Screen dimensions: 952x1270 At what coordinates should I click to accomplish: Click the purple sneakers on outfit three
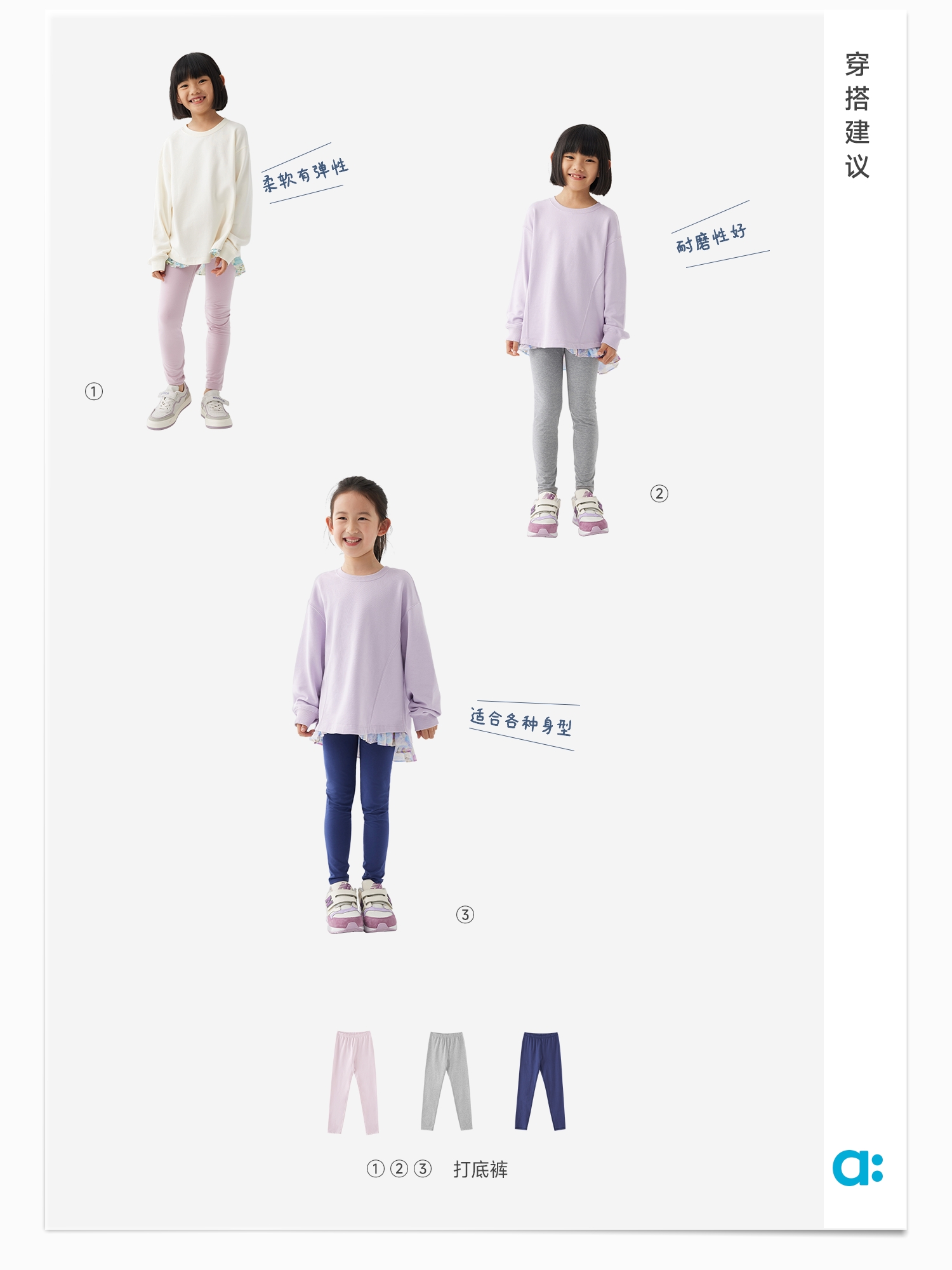tap(361, 906)
